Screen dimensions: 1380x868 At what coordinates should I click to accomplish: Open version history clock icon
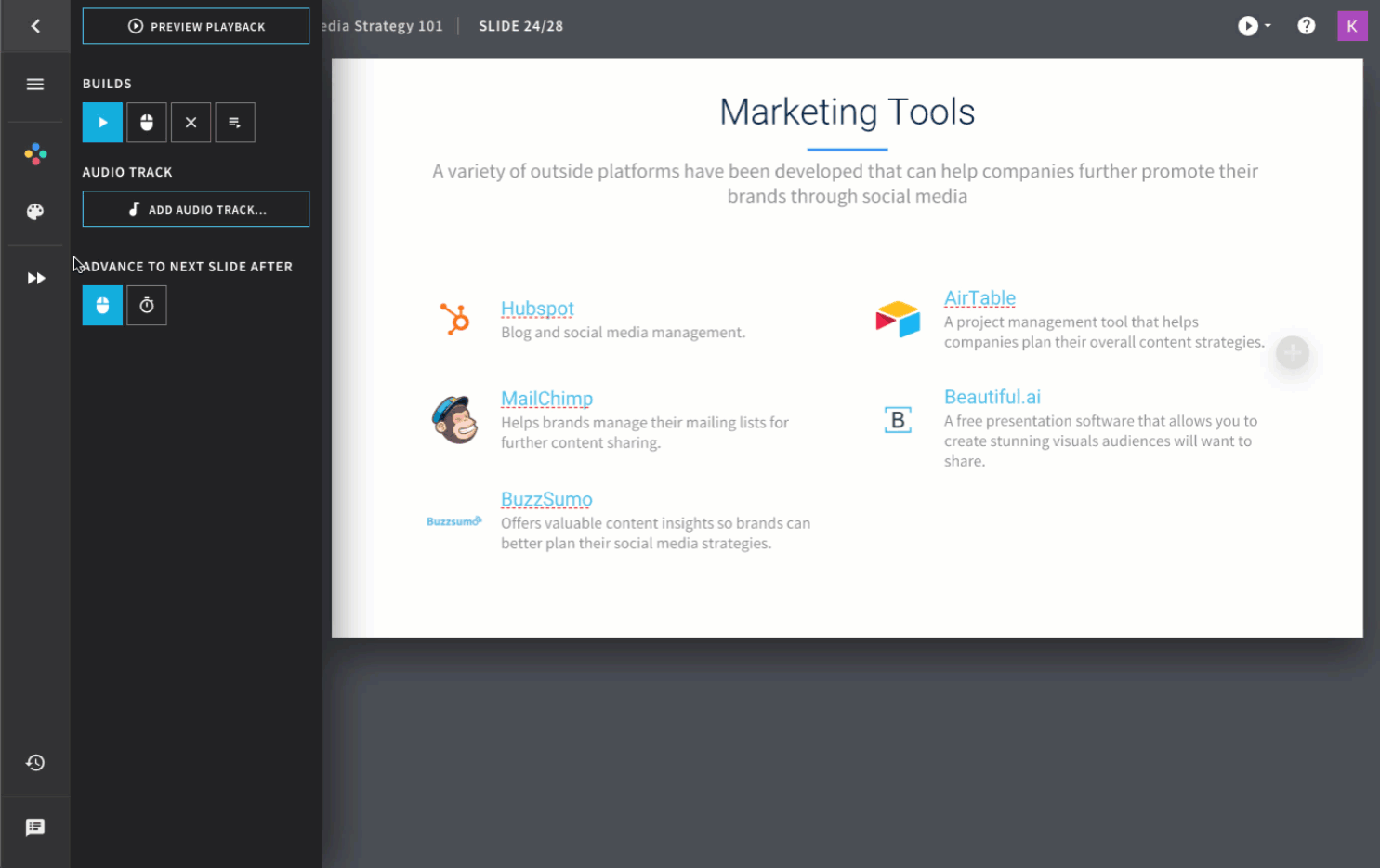coord(35,763)
